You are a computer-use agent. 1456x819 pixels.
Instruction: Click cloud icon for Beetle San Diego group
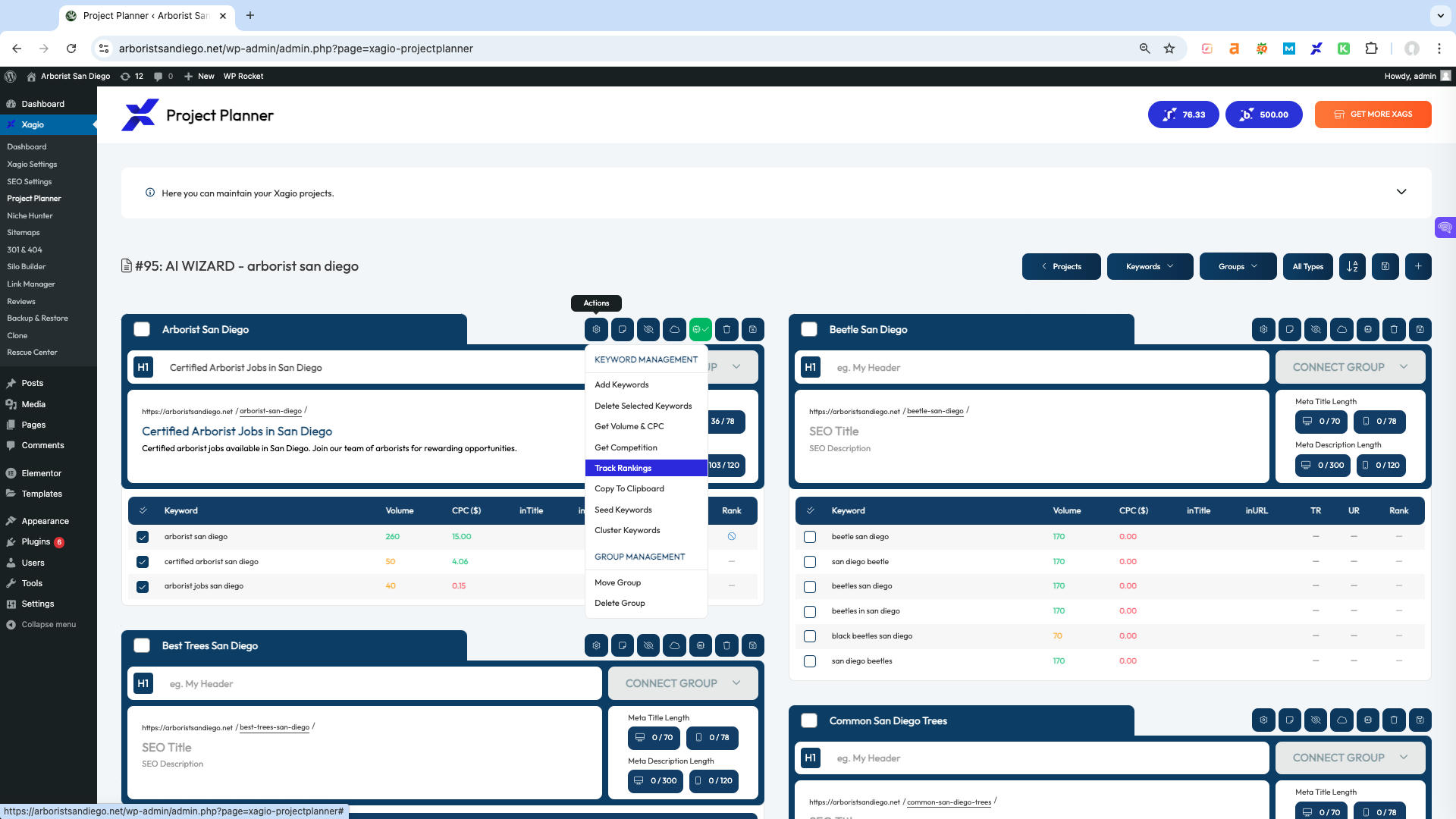[x=1341, y=329]
